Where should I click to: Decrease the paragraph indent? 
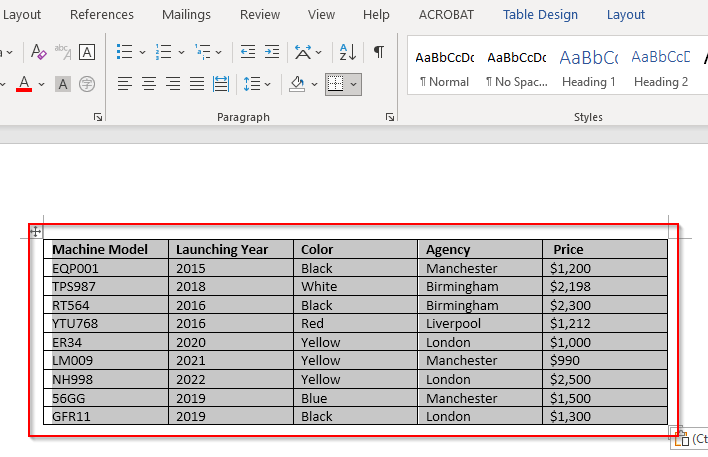(x=247, y=52)
